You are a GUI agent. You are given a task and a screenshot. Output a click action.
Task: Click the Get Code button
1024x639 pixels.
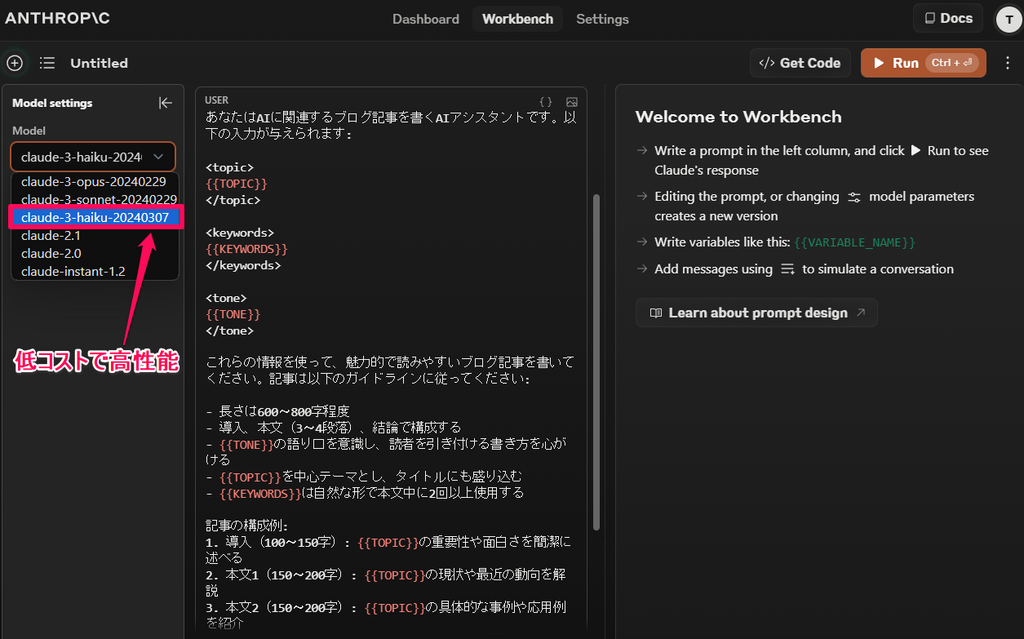click(800, 63)
